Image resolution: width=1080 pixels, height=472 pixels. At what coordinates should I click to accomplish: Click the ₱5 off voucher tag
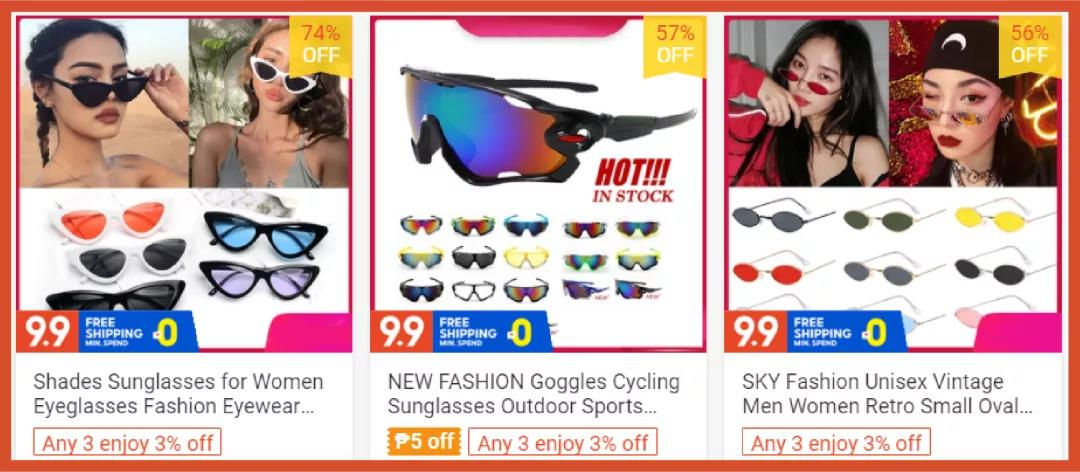(x=424, y=442)
